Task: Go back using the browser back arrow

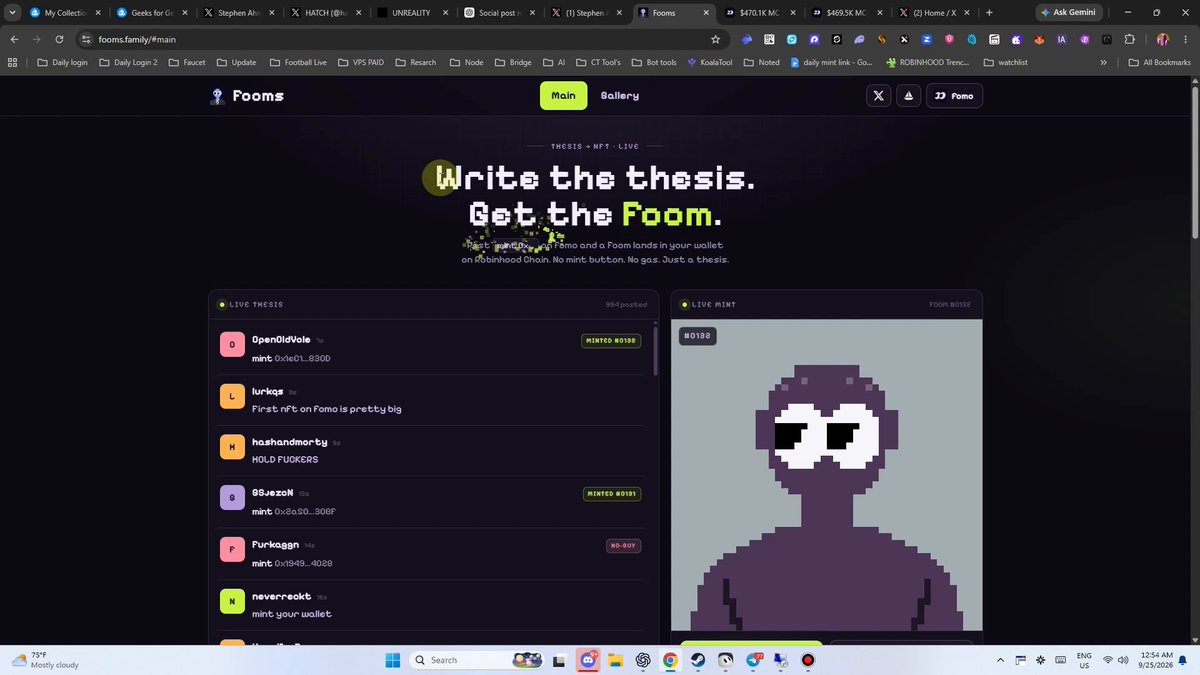Action: pos(14,39)
